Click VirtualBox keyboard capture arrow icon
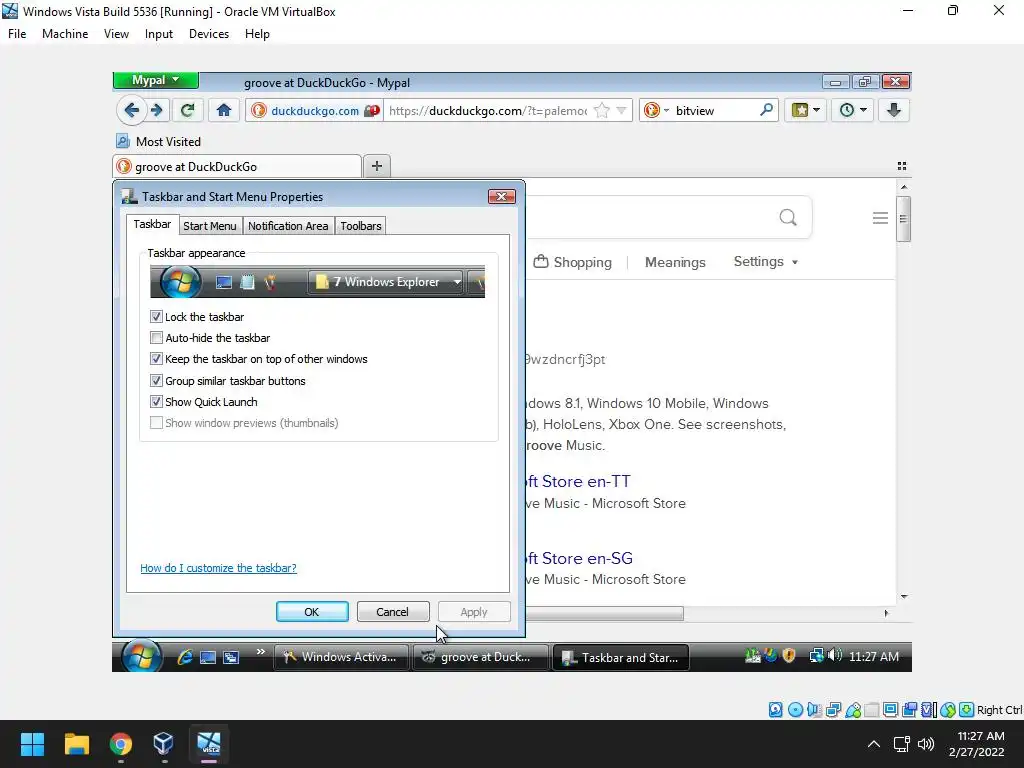This screenshot has width=1024, height=768. (x=967, y=710)
